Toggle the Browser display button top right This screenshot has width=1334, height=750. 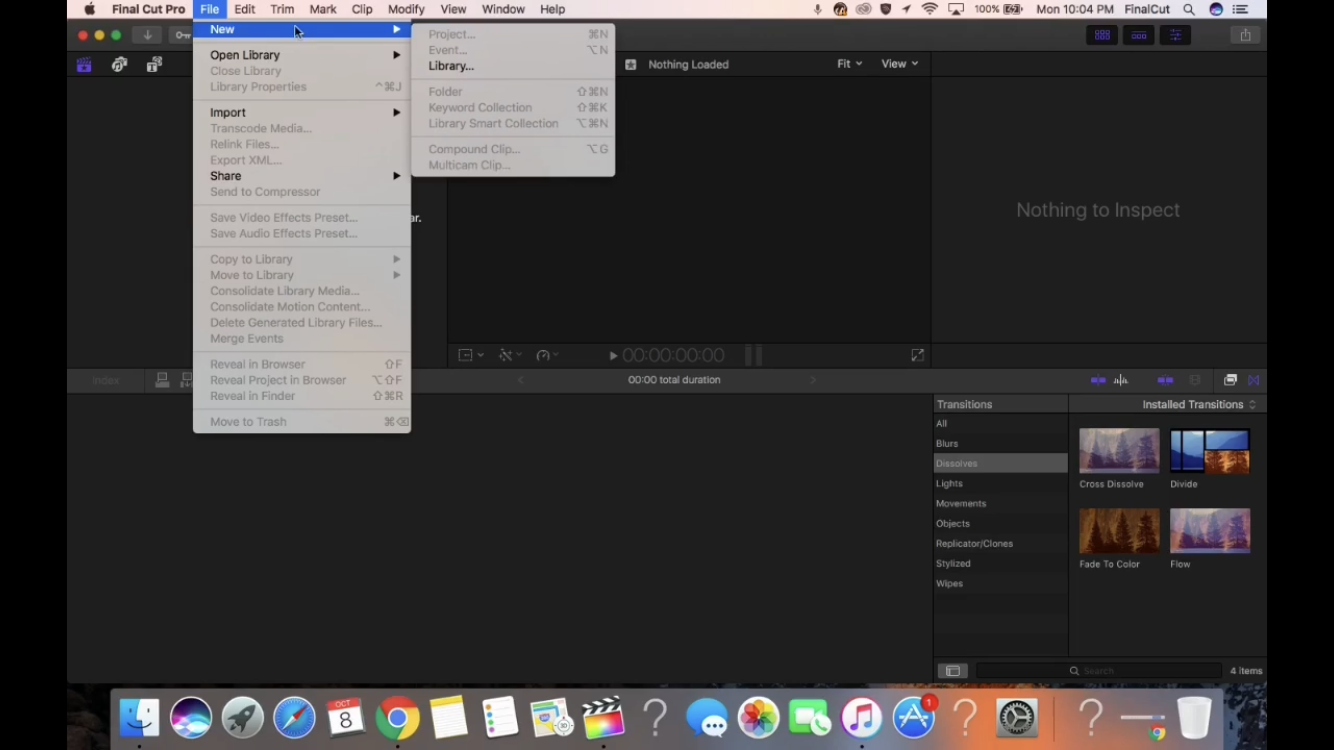click(x=1102, y=34)
